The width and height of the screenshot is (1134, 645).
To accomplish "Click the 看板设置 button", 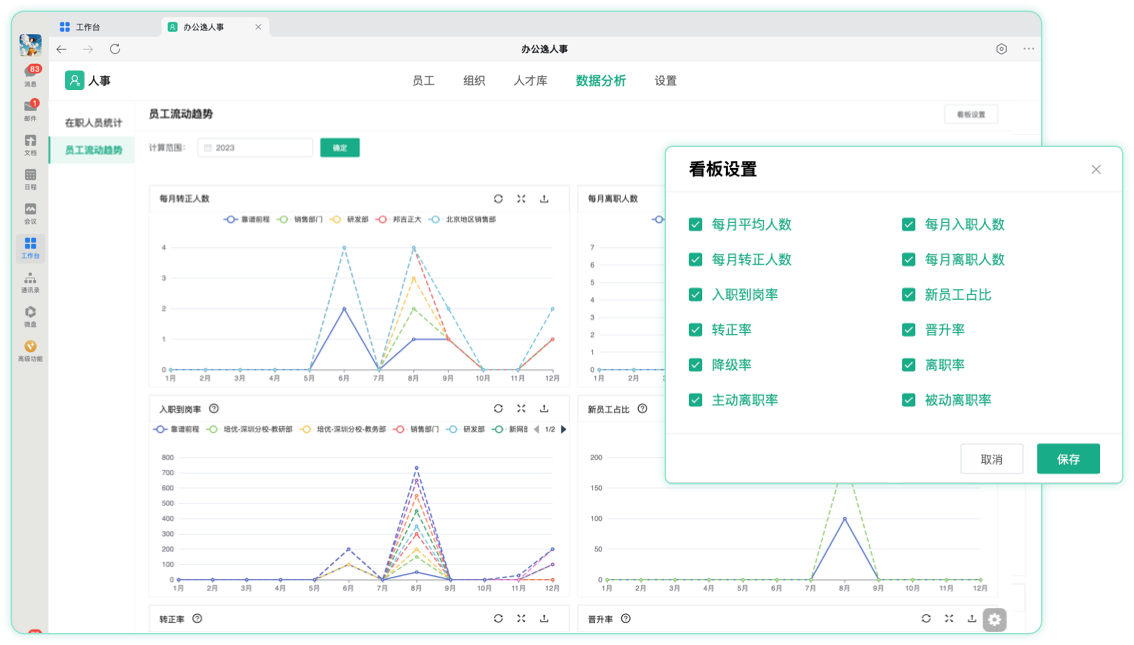I will tap(971, 114).
